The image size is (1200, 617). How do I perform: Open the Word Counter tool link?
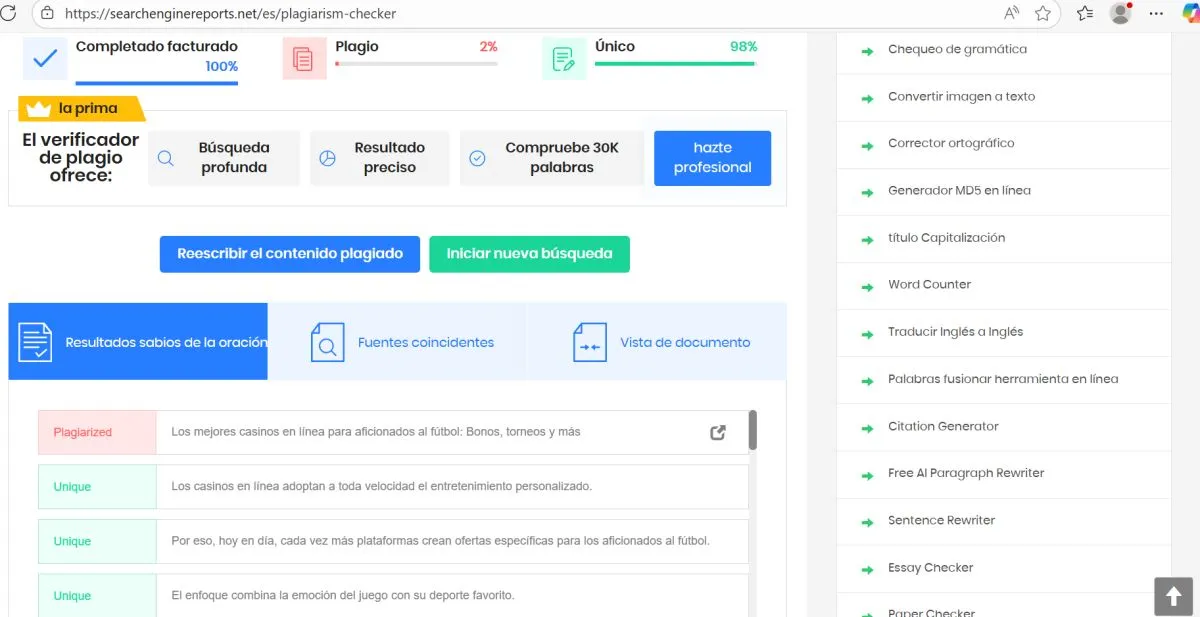tap(929, 285)
